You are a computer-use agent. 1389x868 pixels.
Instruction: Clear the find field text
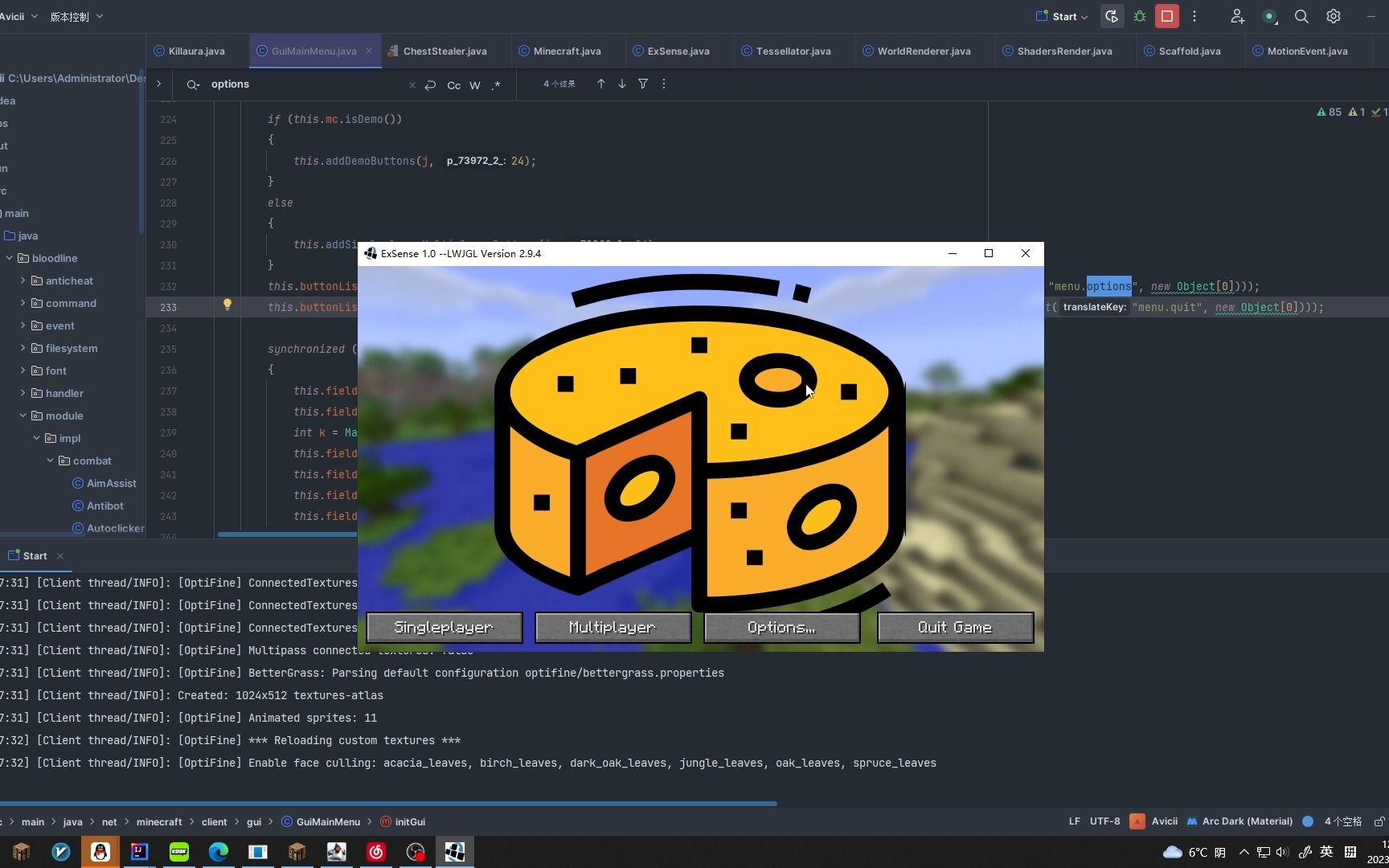click(412, 84)
